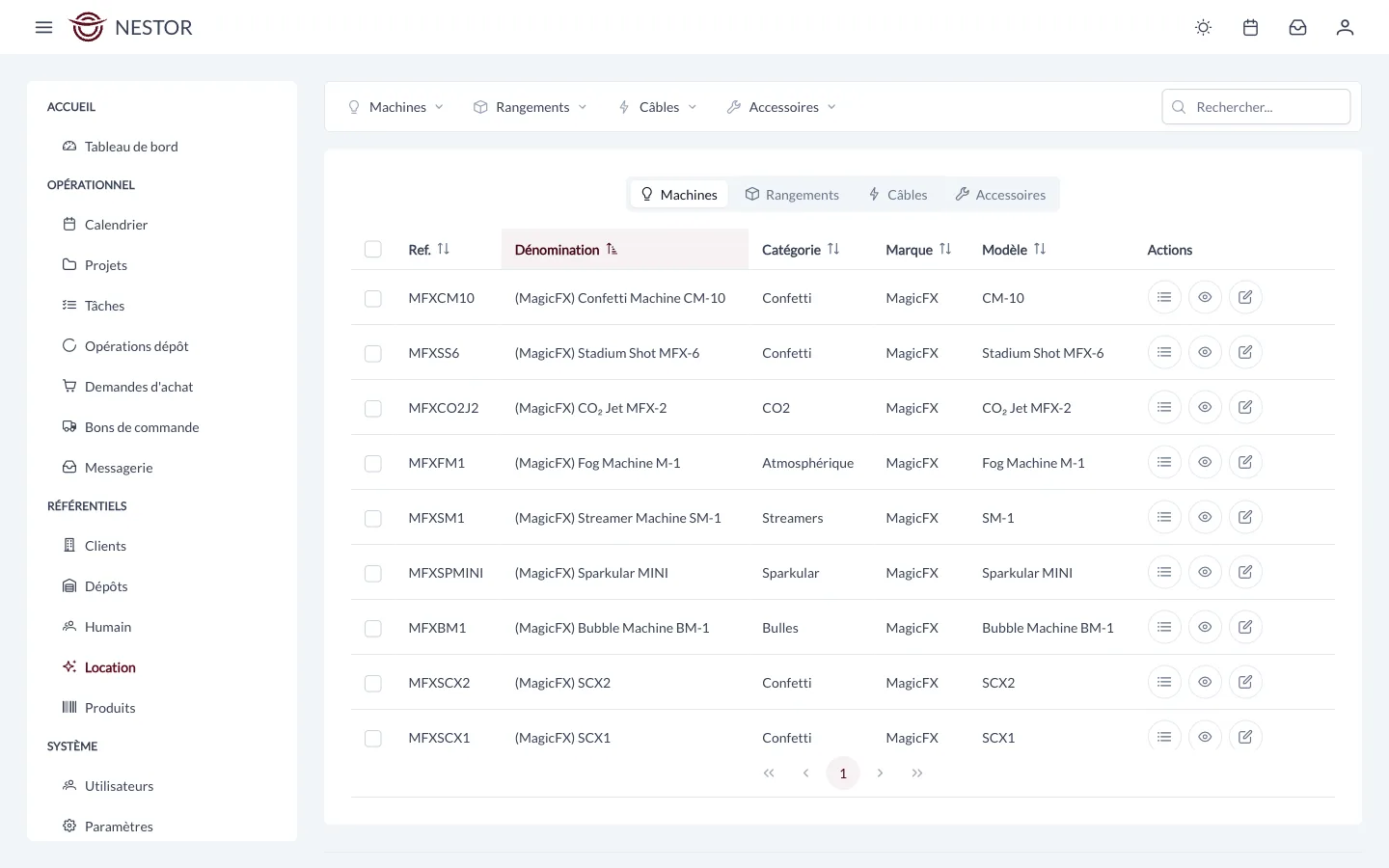The image size is (1389, 868).
Task: Check the MFXCM10 row checkbox
Action: pyautogui.click(x=373, y=299)
